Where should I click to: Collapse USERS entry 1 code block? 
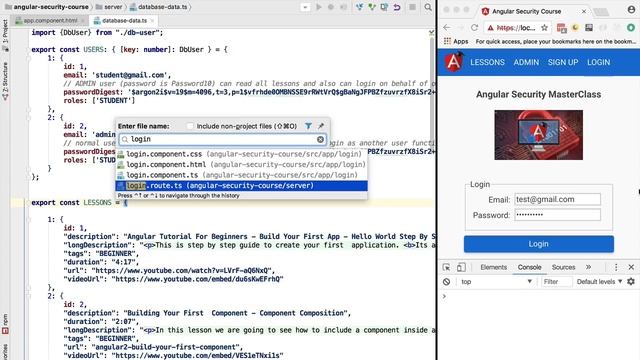tap(29, 58)
